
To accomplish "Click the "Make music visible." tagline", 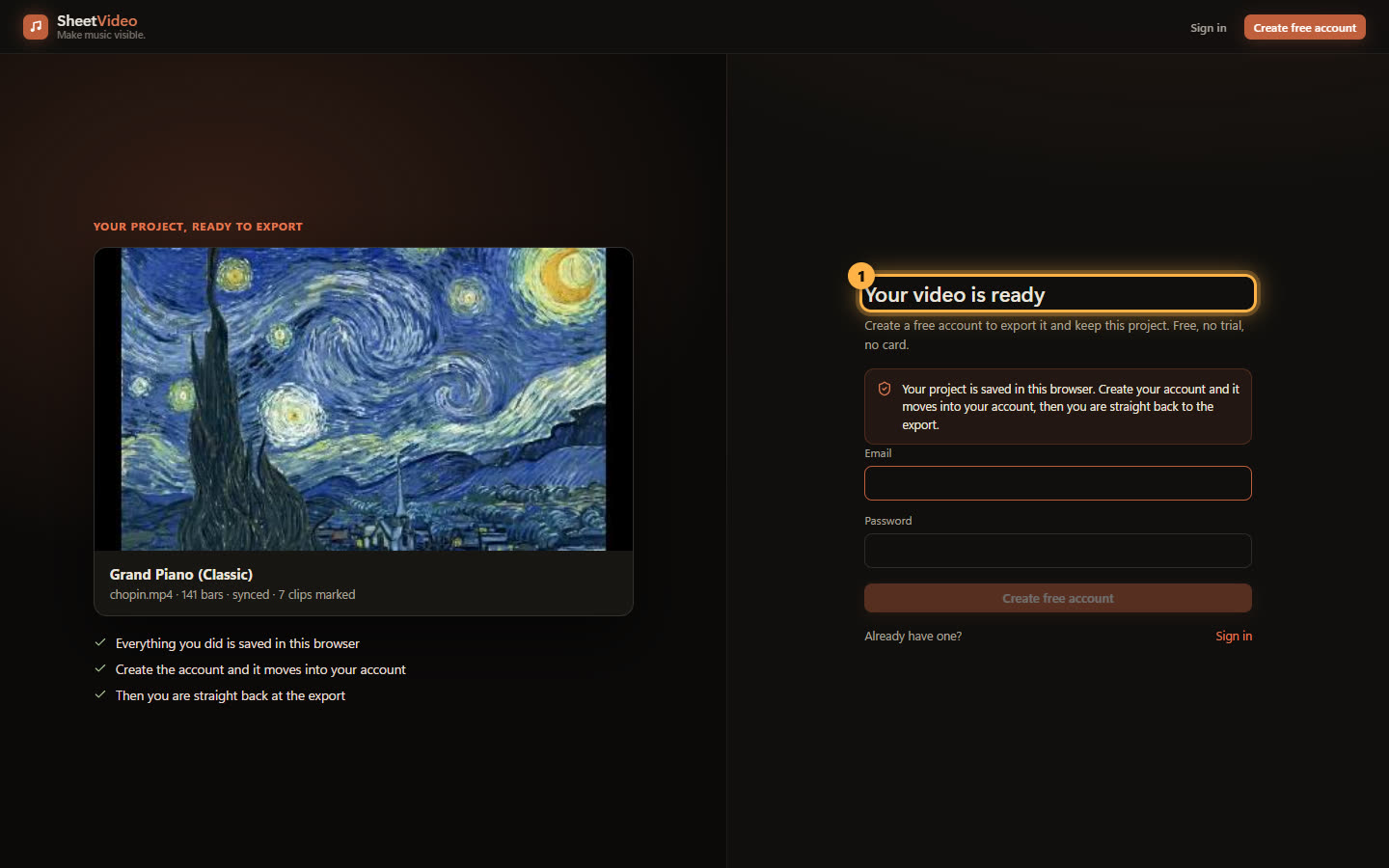I will click(x=101, y=35).
